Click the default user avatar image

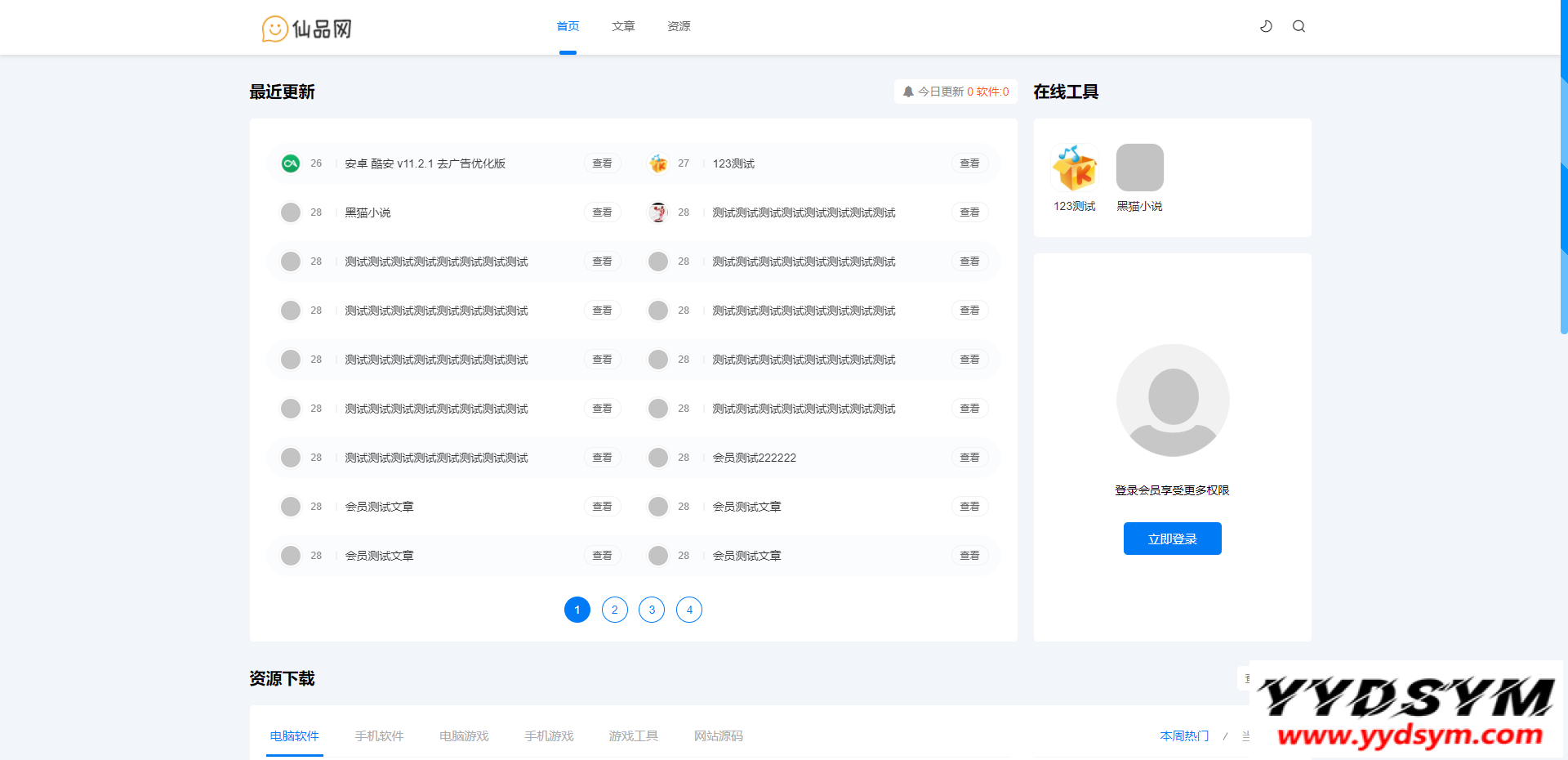(1172, 400)
